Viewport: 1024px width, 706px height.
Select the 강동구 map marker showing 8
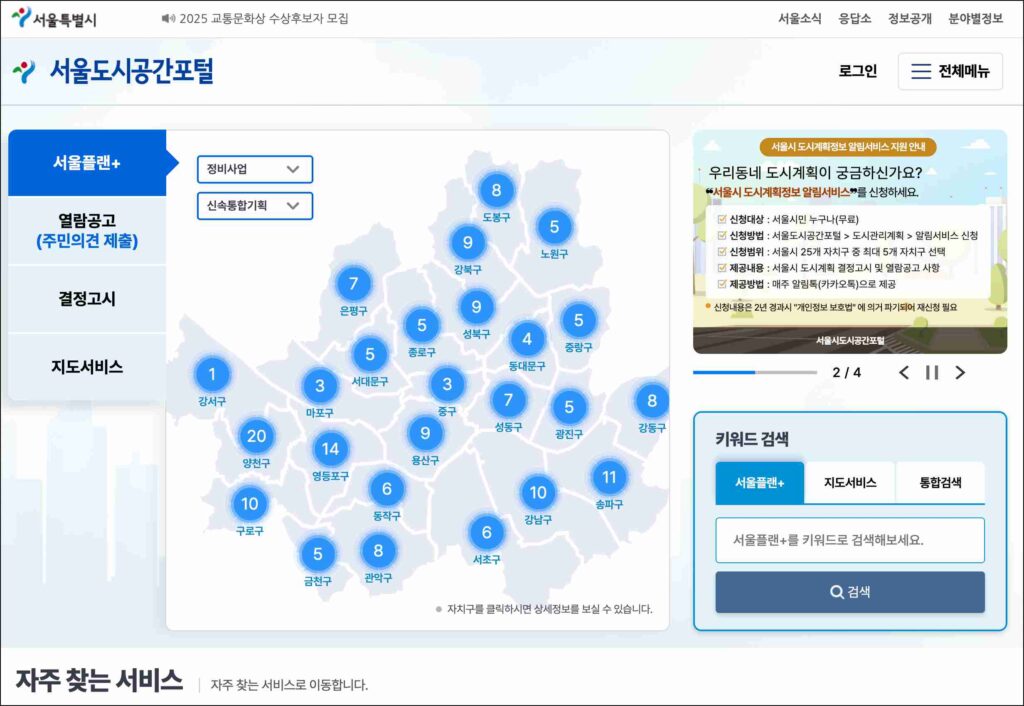pyautogui.click(x=652, y=400)
